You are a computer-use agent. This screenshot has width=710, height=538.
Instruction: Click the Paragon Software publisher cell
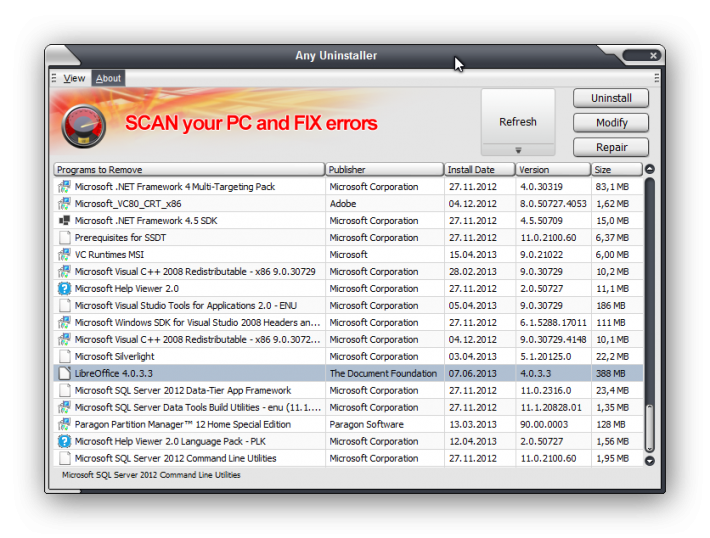coord(366,424)
